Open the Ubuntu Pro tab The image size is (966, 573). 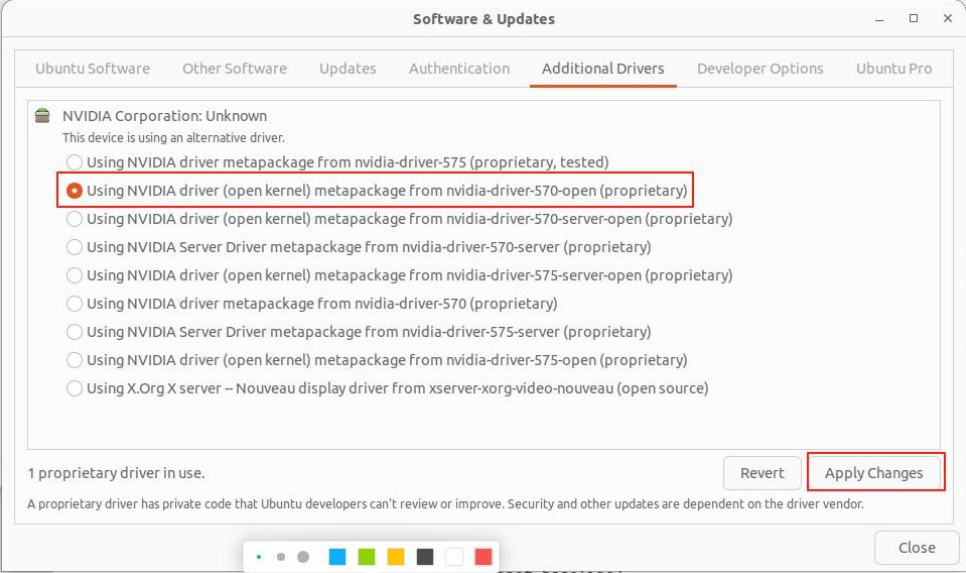click(894, 68)
